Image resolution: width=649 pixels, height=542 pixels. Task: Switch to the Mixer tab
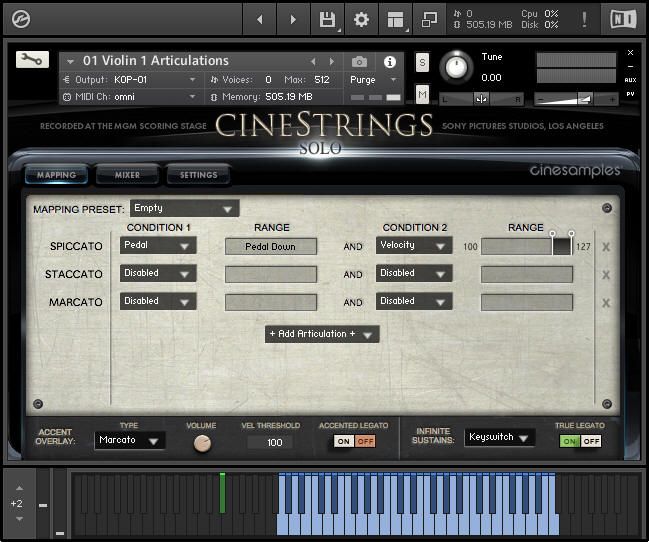coord(127,175)
